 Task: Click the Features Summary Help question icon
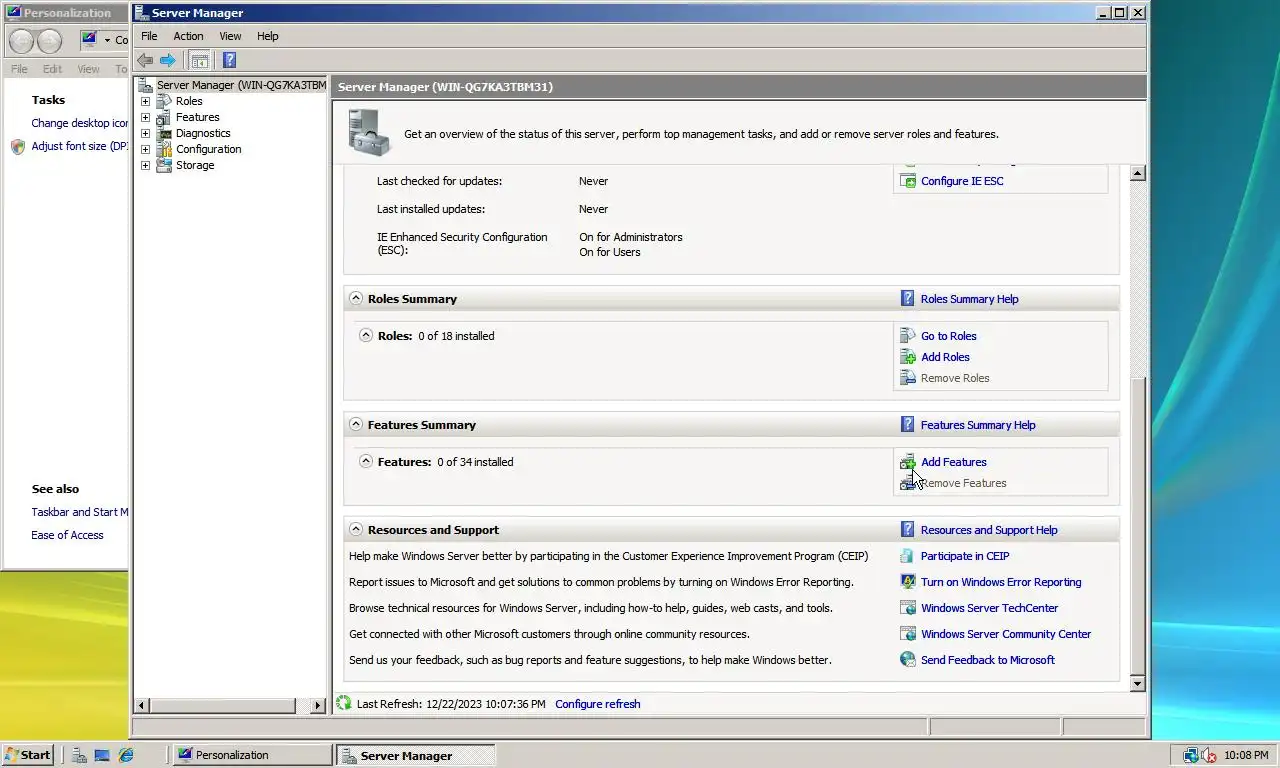(x=907, y=424)
